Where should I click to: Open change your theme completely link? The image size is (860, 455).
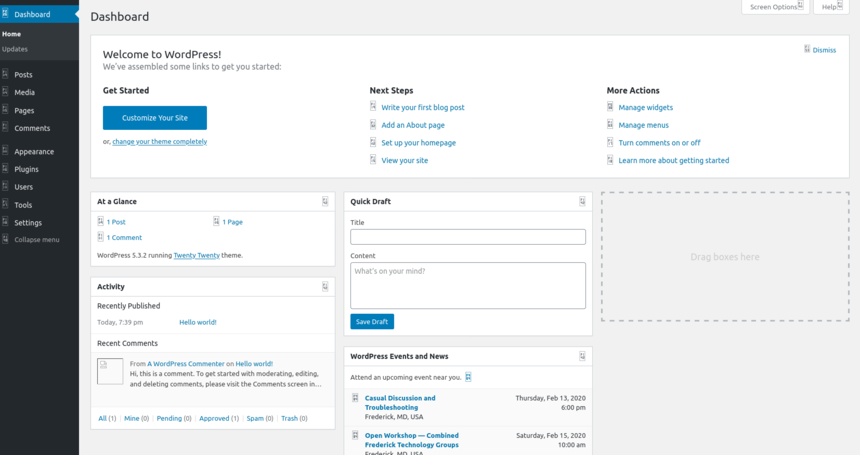click(160, 141)
